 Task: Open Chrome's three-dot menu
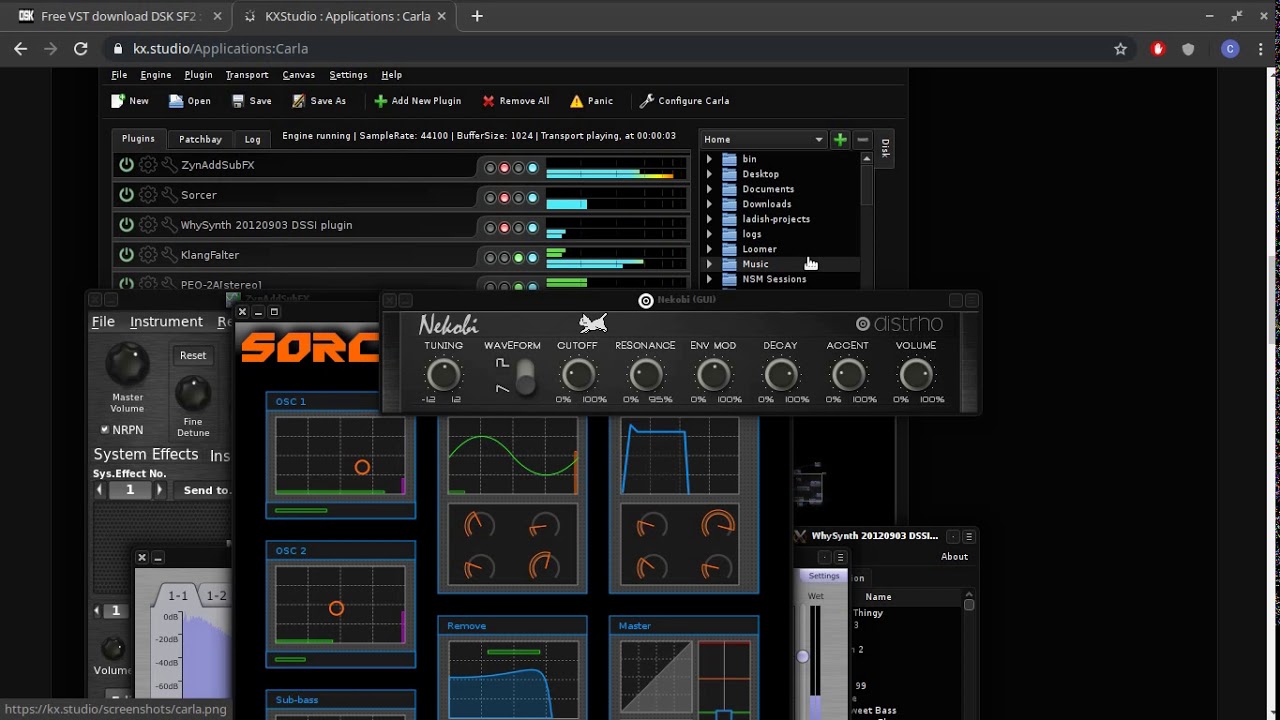1262,49
